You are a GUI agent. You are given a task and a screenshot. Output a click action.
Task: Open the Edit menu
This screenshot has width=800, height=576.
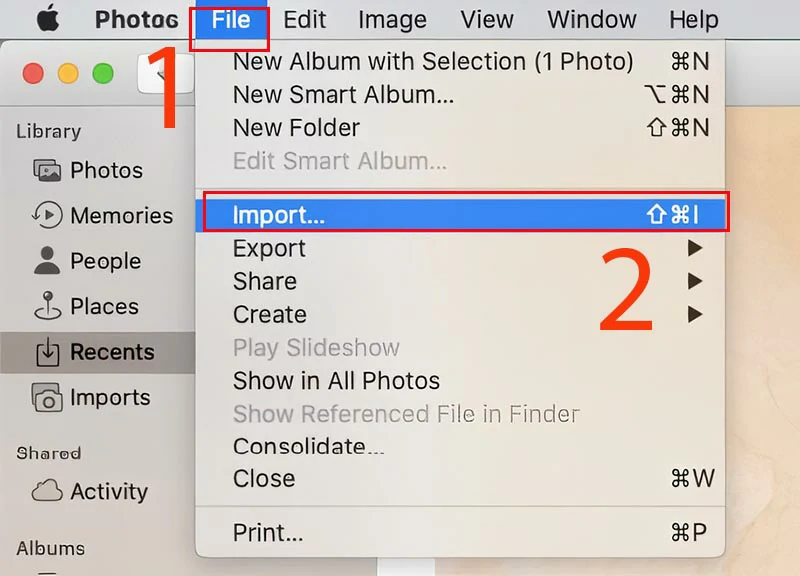coord(305,19)
